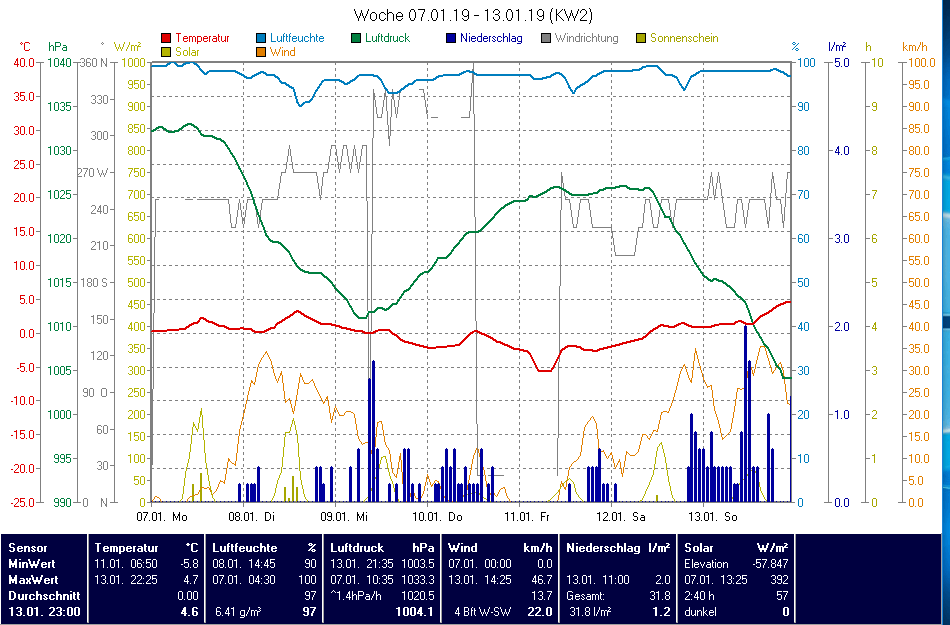The height and width of the screenshot is (625, 950).
Task: Select the '10.01. Do' date label
Action: click(x=437, y=517)
